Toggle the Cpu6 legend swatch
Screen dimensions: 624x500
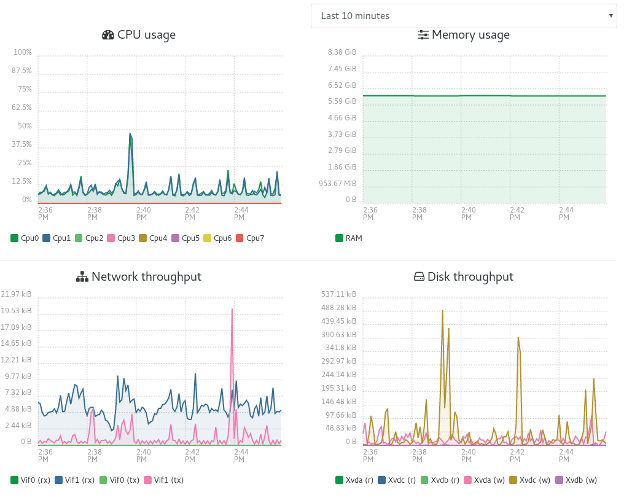coord(207,238)
